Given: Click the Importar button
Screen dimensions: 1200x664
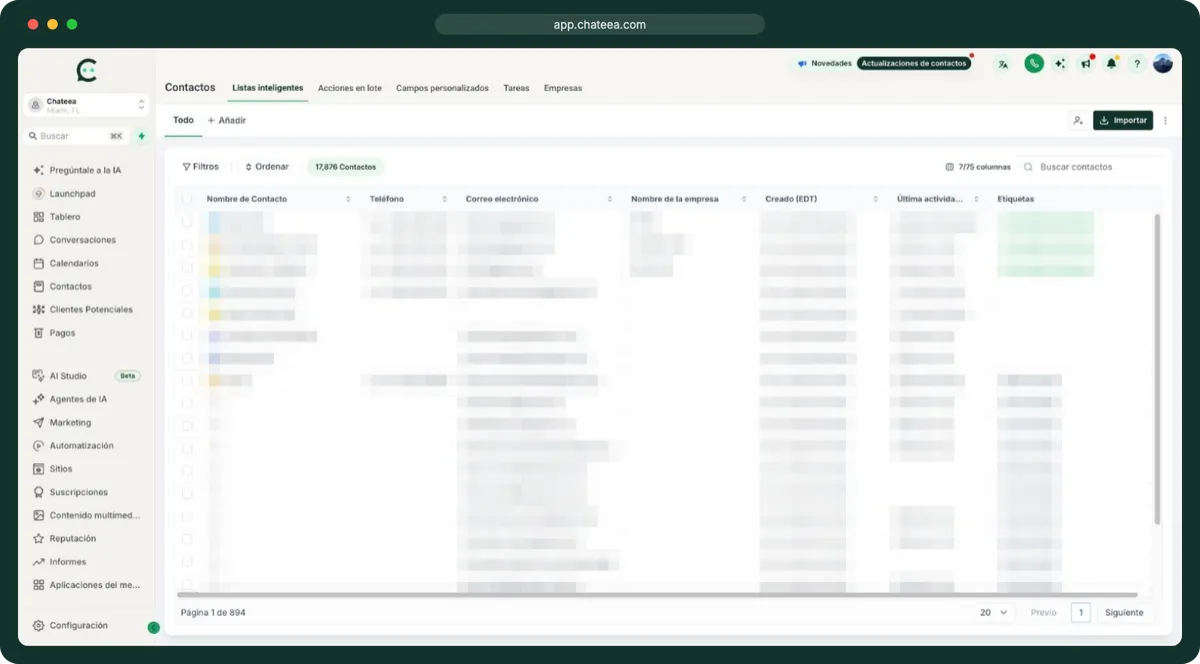Looking at the screenshot, I should point(1123,120).
